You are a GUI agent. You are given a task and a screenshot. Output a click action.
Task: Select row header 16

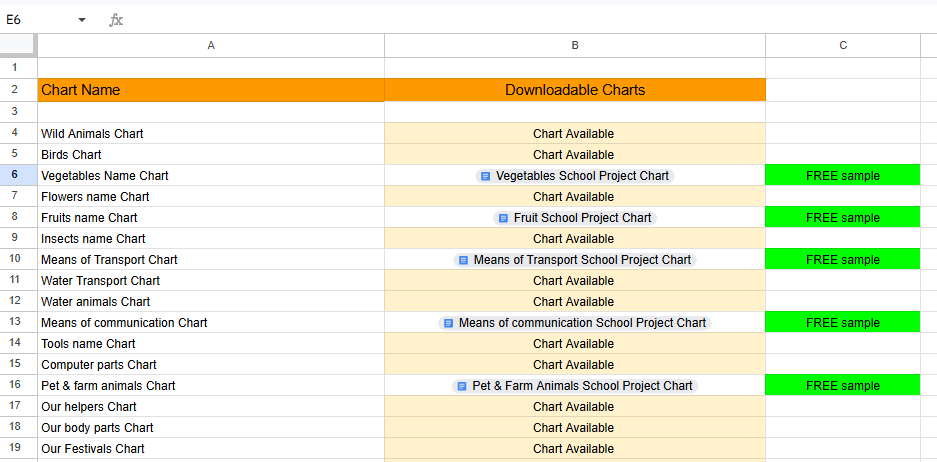point(19,385)
